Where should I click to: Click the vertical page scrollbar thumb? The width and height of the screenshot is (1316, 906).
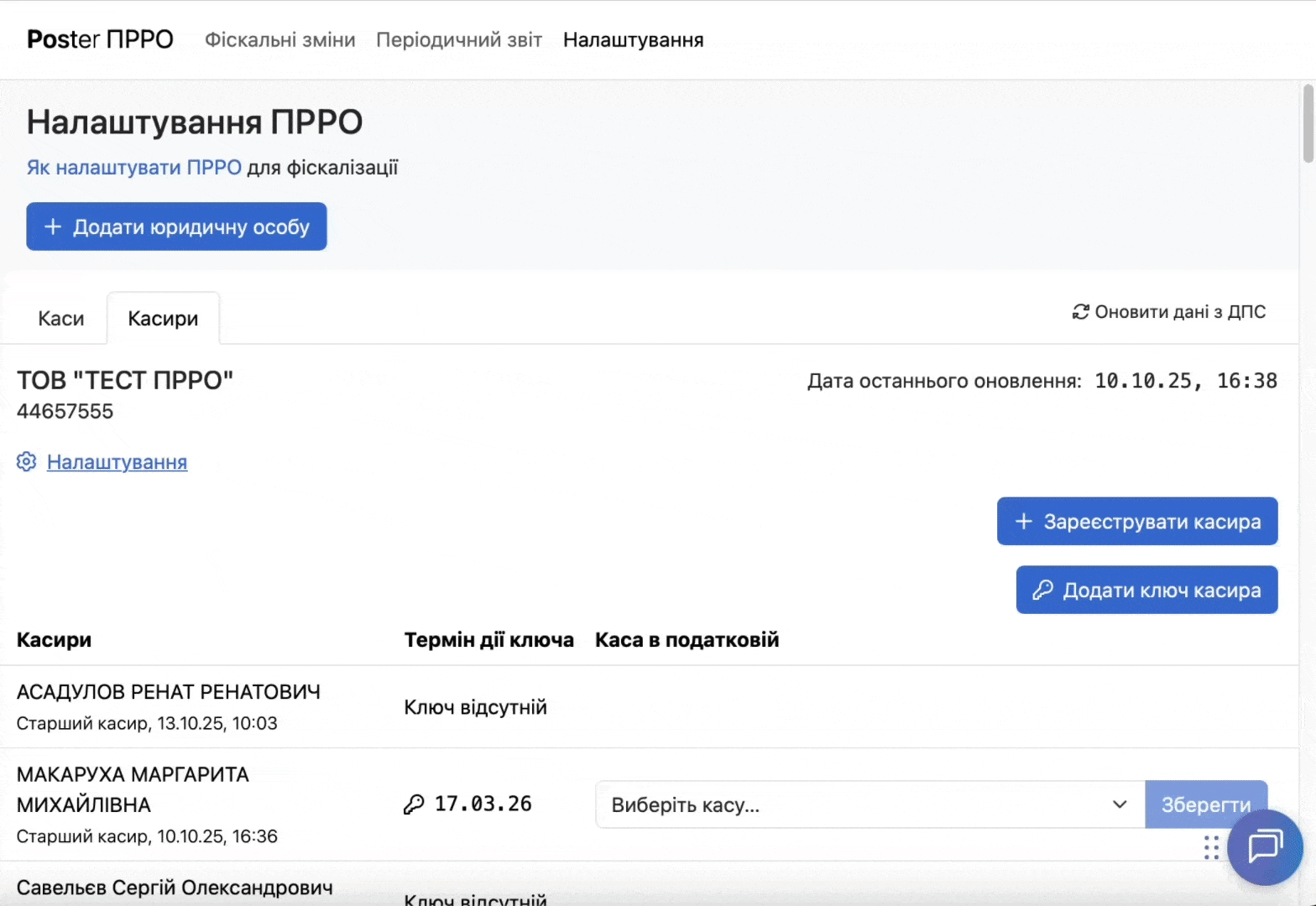point(1308,123)
